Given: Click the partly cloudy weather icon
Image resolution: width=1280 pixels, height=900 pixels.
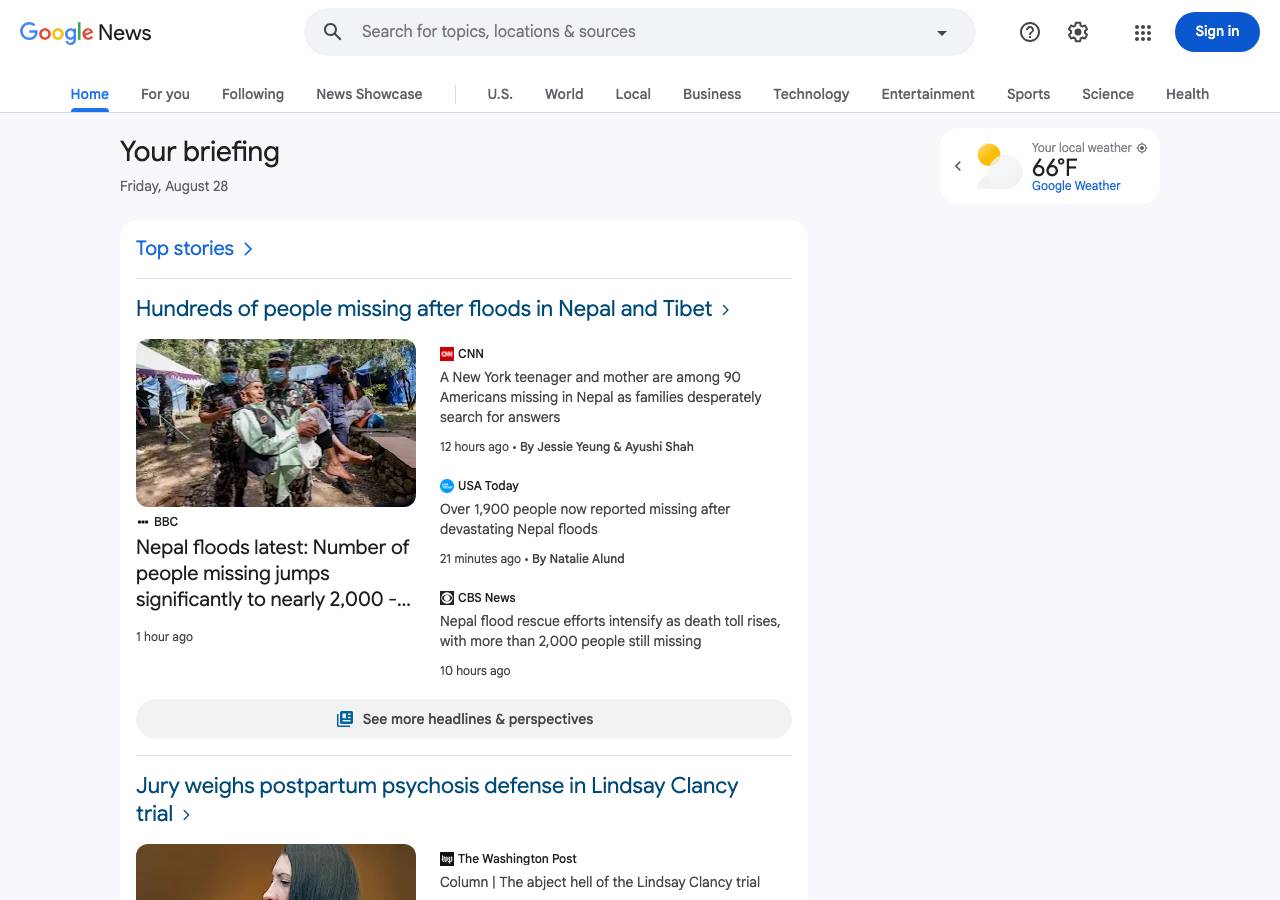Looking at the screenshot, I should 999,166.
